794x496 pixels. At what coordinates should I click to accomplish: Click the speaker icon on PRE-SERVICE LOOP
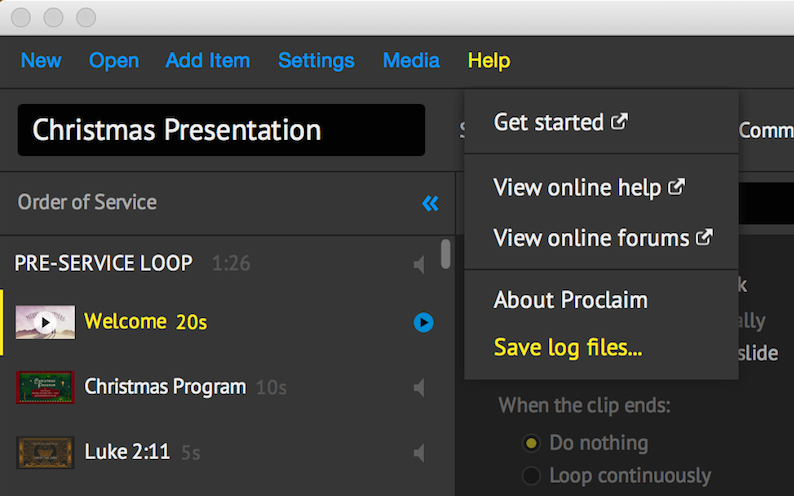point(419,264)
